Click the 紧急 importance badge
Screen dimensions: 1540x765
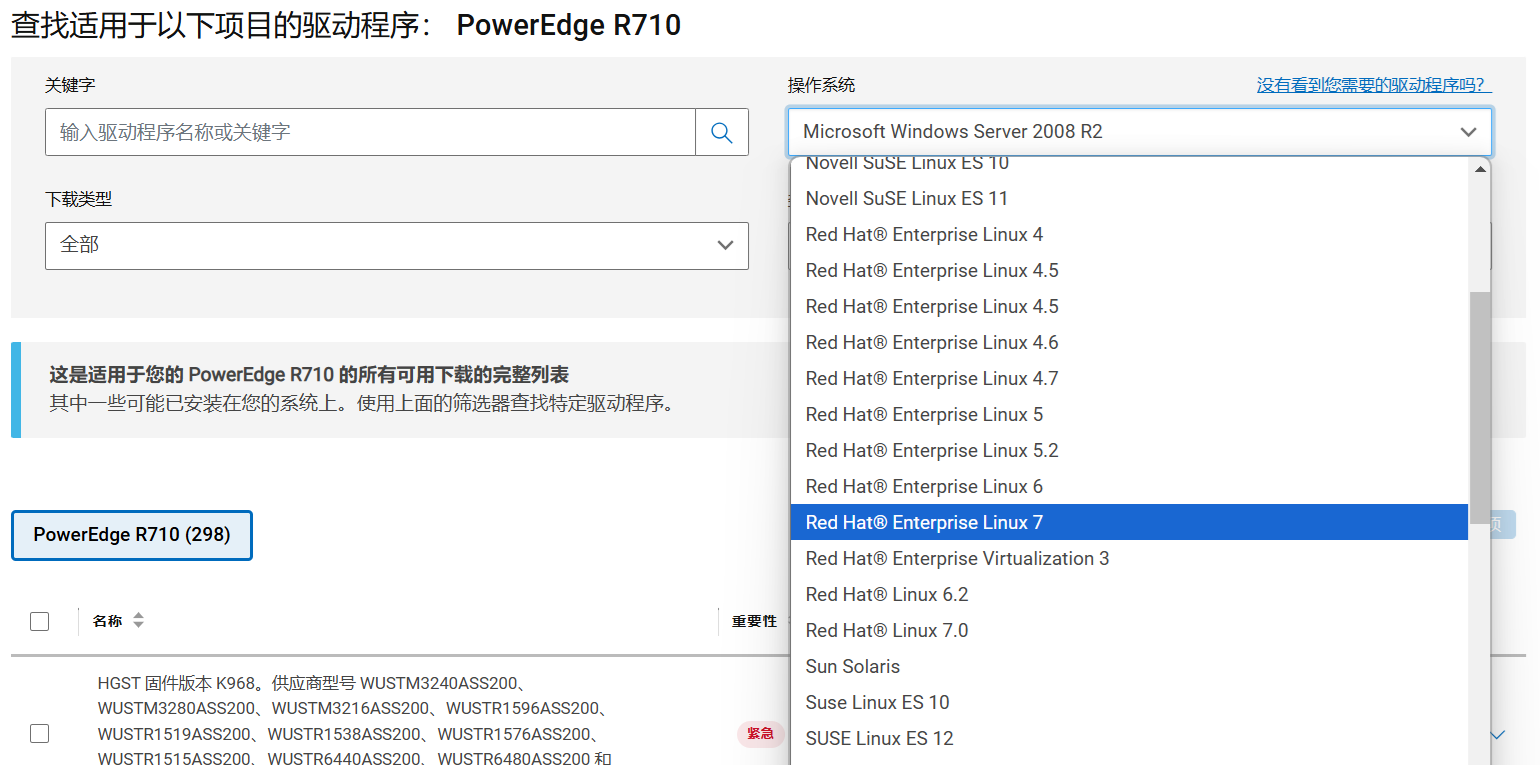click(760, 734)
